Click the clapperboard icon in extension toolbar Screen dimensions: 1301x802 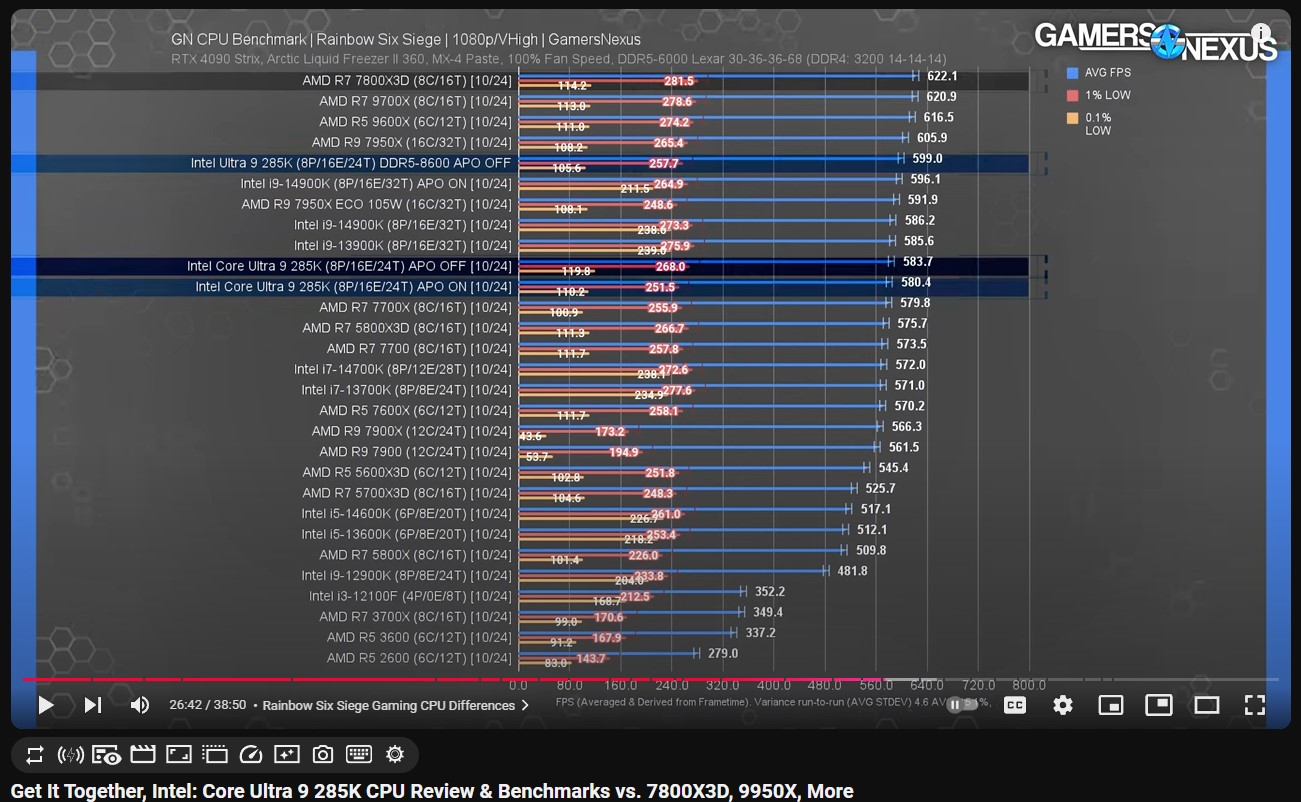(x=143, y=755)
